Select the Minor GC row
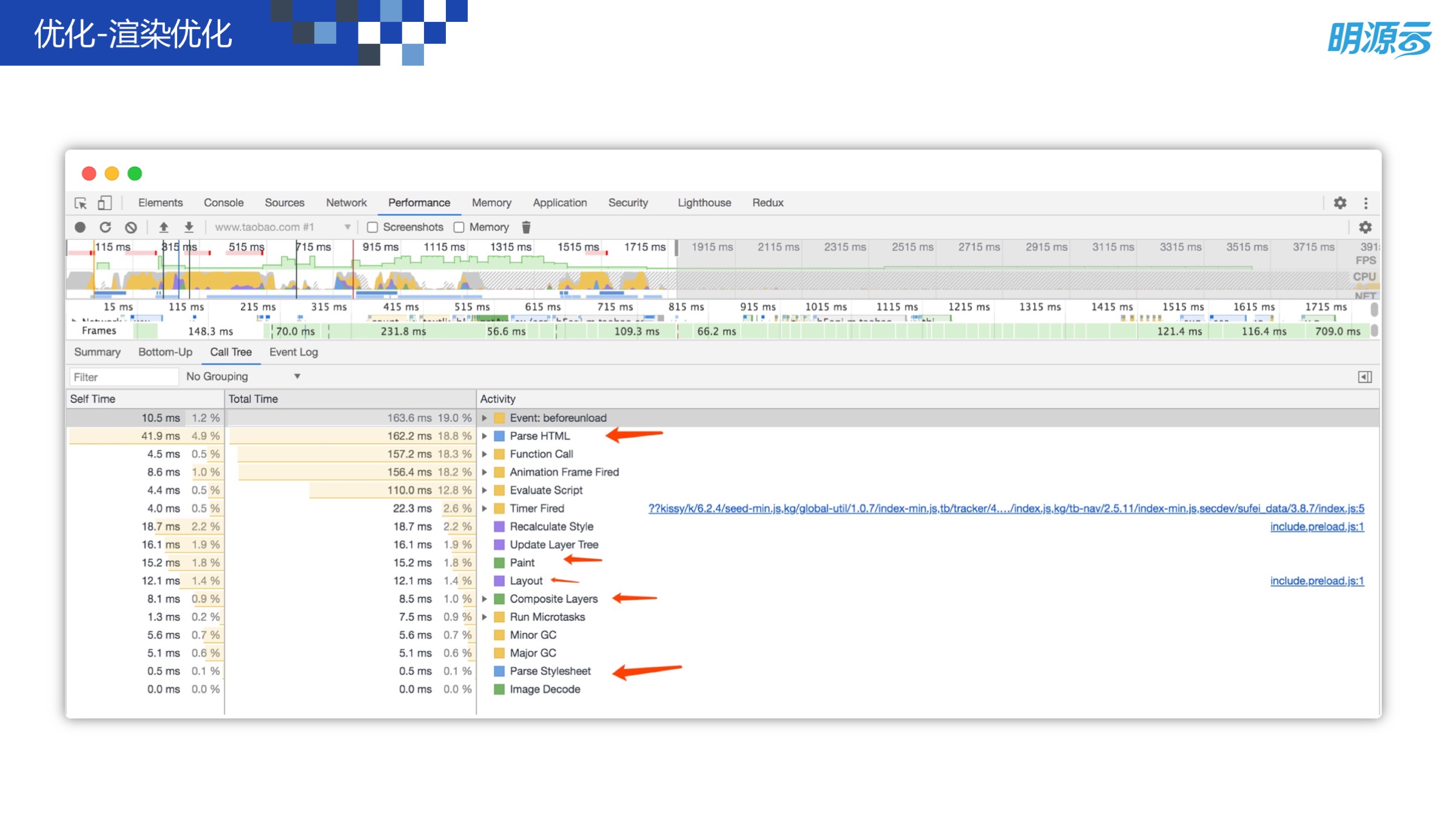This screenshot has height=820, width=1456. 723,635
